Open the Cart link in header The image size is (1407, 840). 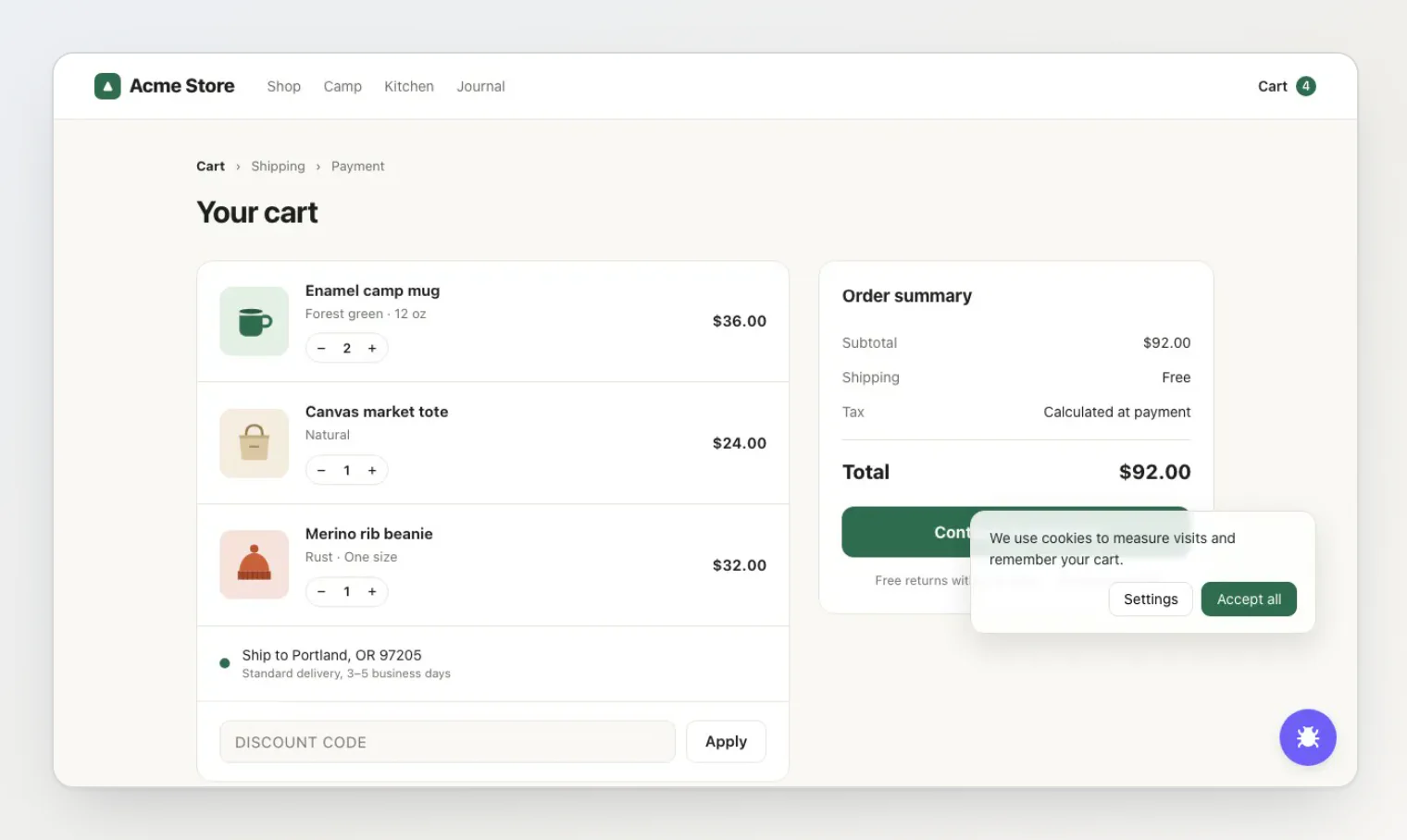1272,86
